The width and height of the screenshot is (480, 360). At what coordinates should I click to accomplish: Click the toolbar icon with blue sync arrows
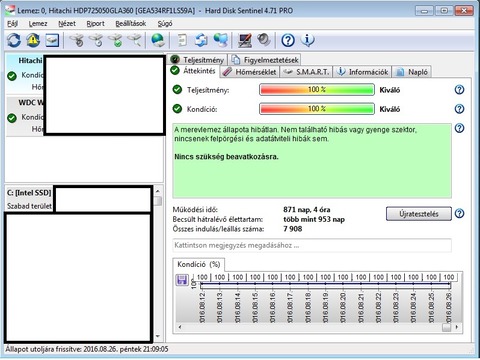[201, 40]
